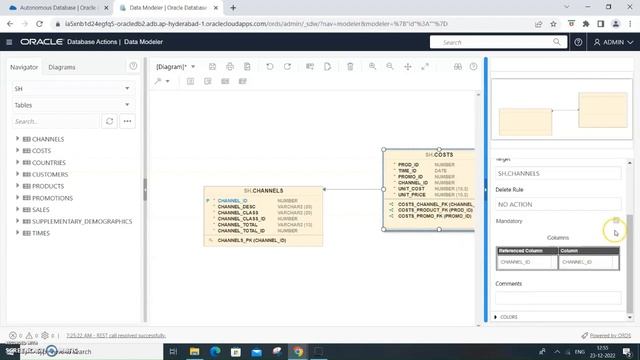Open the hamburger menu beside Oracle logo
The width and height of the screenshot is (640, 360).
click(9, 42)
